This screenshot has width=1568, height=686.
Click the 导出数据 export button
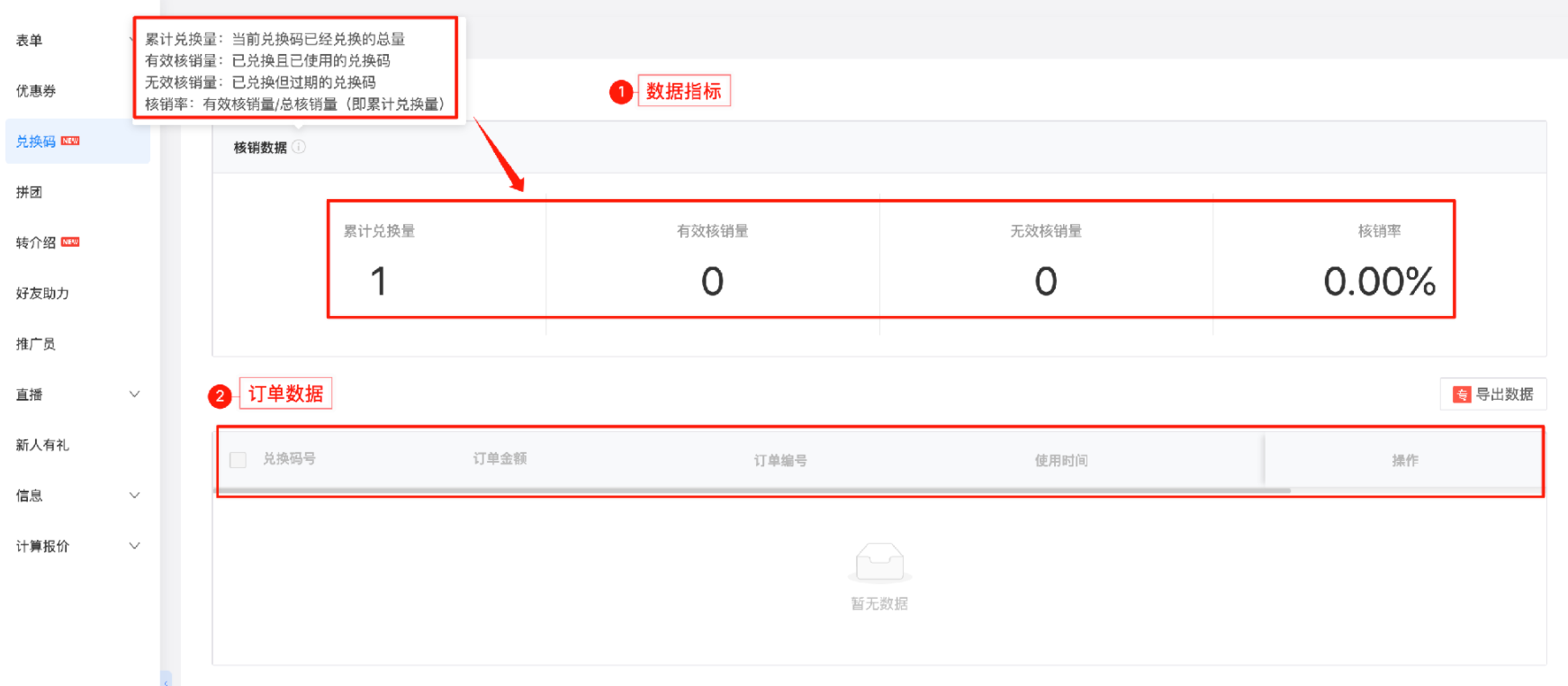click(1493, 394)
